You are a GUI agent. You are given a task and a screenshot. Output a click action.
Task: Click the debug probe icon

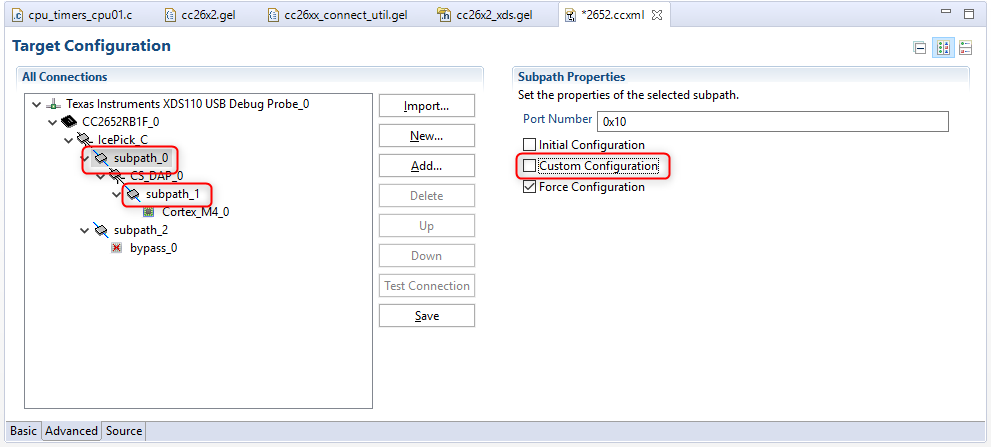tap(54, 104)
